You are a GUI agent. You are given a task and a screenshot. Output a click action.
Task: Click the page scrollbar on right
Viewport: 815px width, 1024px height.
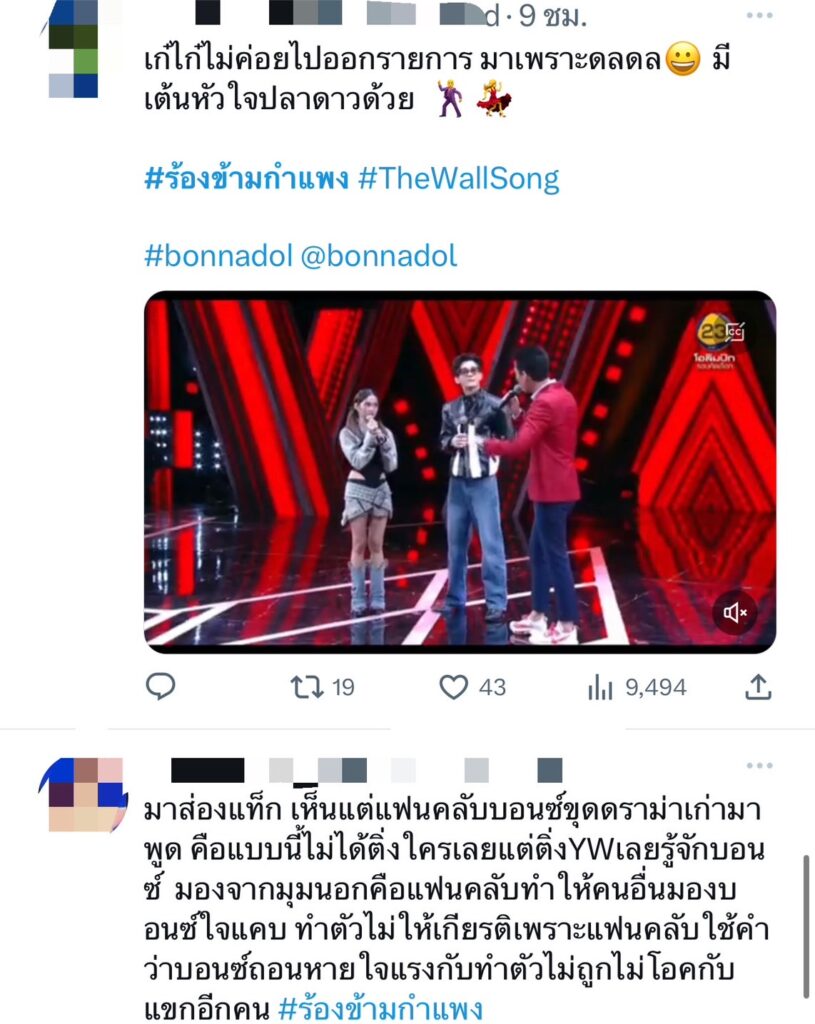[807, 926]
